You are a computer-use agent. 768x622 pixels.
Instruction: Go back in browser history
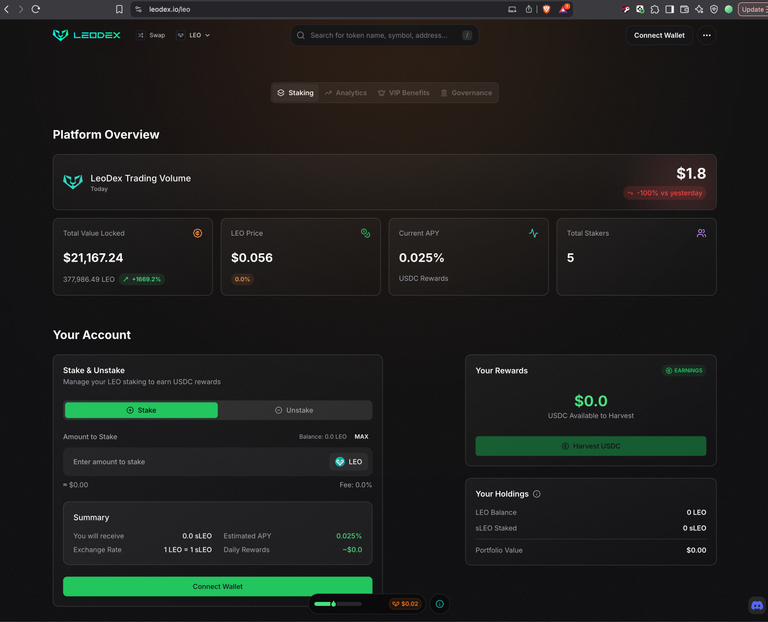click(x=7, y=9)
